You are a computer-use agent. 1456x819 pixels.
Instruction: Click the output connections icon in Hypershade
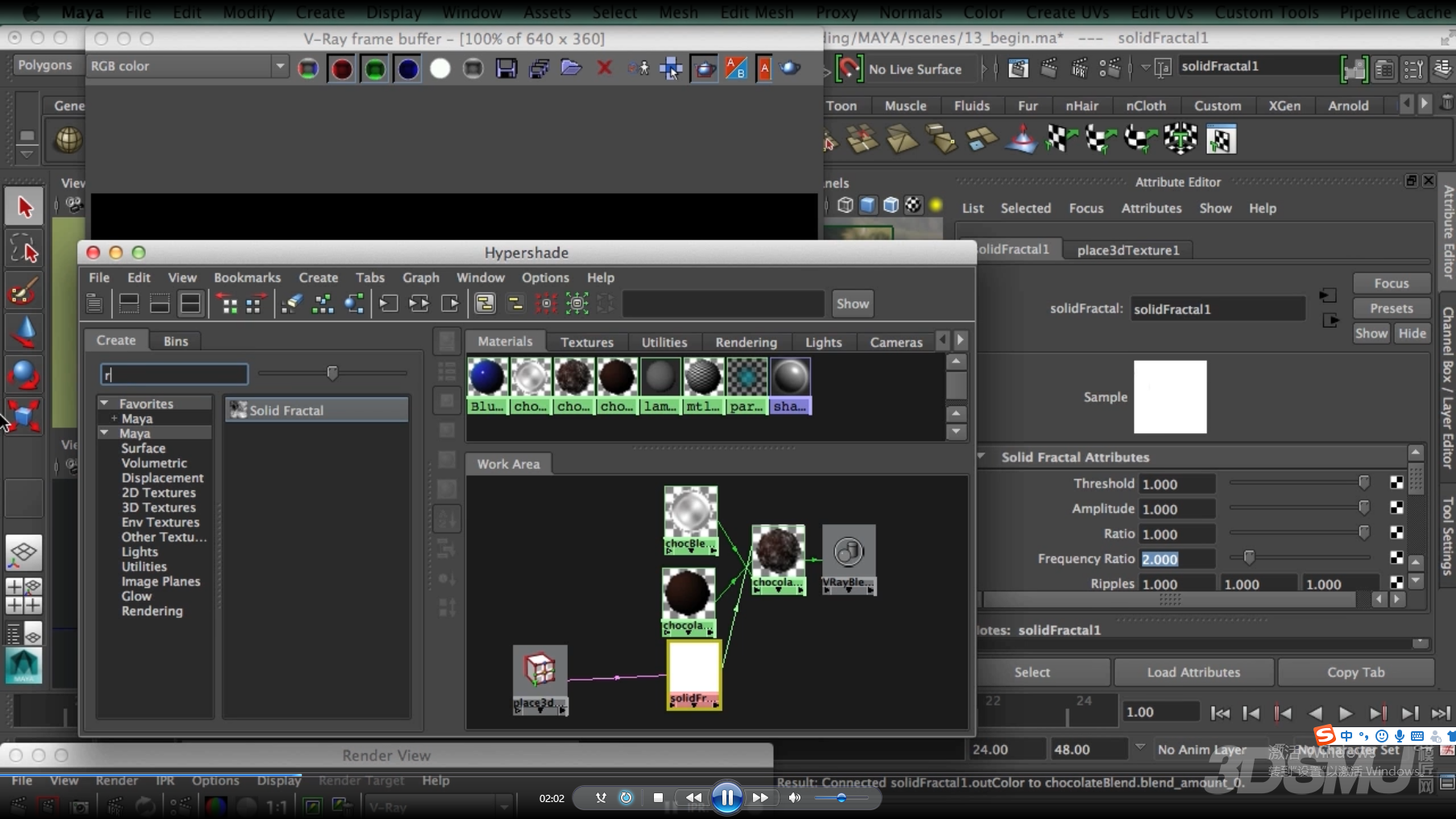[x=449, y=304]
